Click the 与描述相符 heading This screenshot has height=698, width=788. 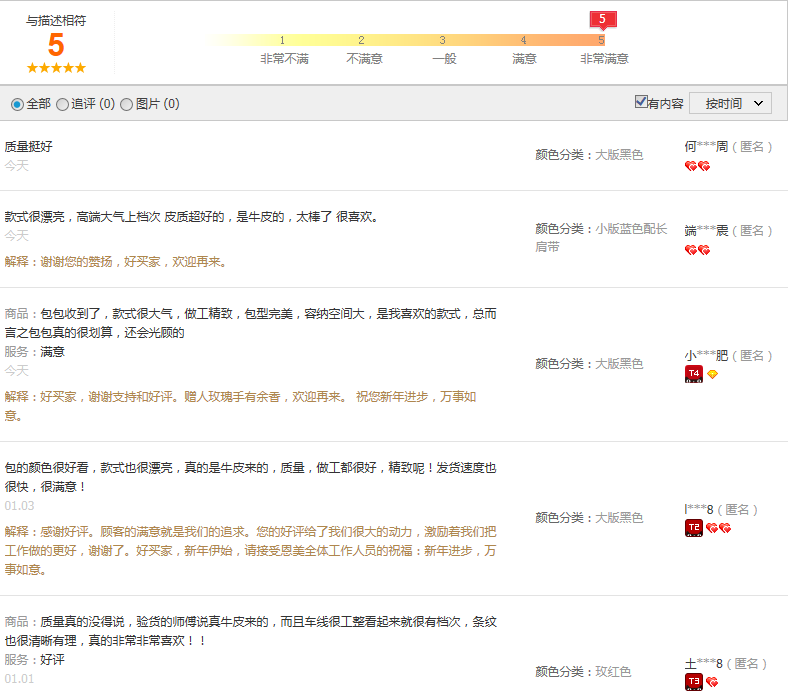56,21
